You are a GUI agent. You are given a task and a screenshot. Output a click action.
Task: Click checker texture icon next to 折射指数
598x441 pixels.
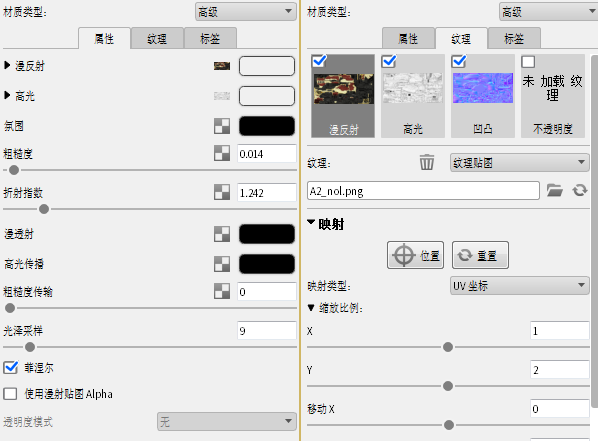[222, 192]
